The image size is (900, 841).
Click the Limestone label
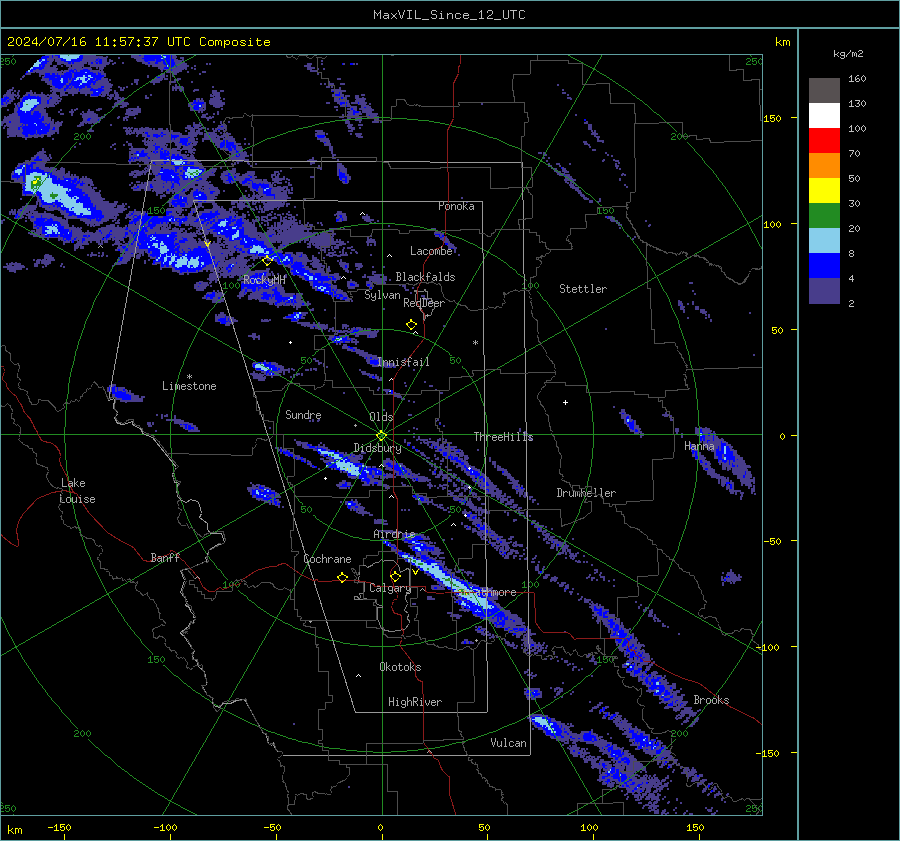click(189, 386)
